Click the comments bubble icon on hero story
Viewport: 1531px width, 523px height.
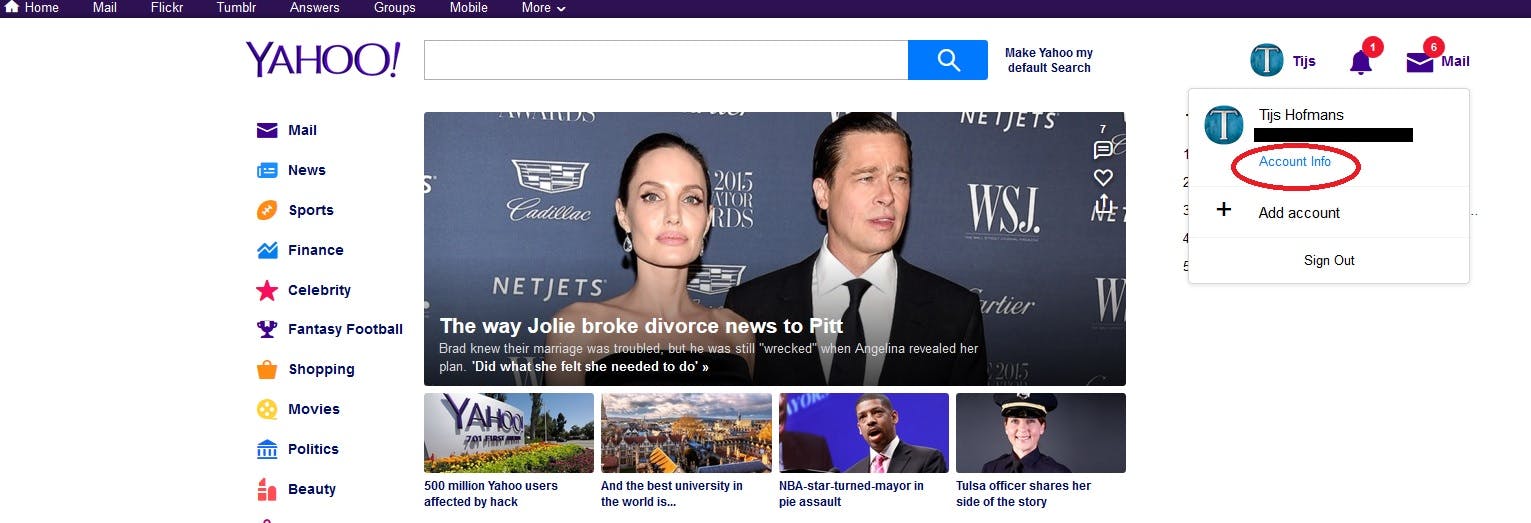point(1103,150)
